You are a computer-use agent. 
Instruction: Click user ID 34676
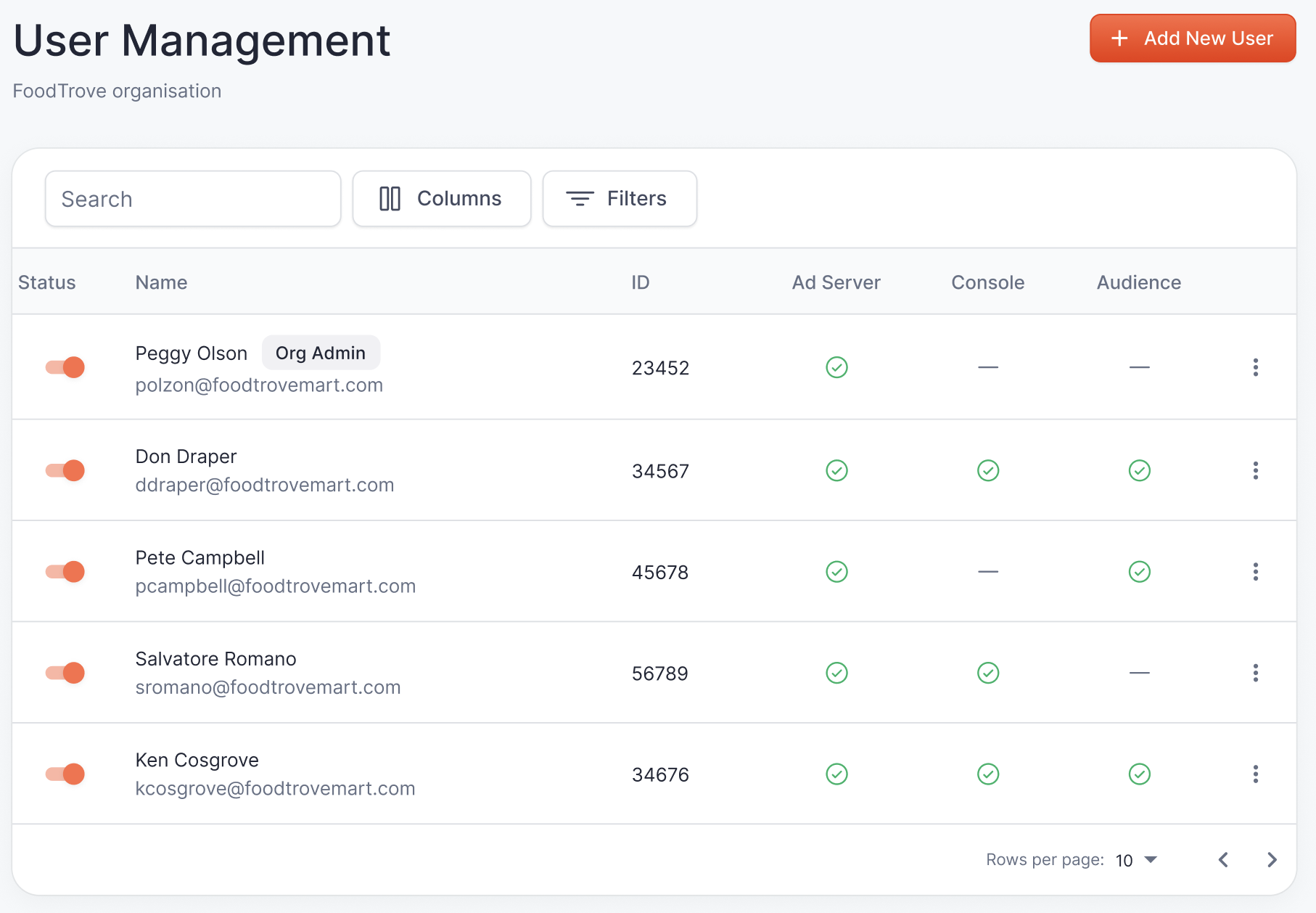[x=660, y=775]
